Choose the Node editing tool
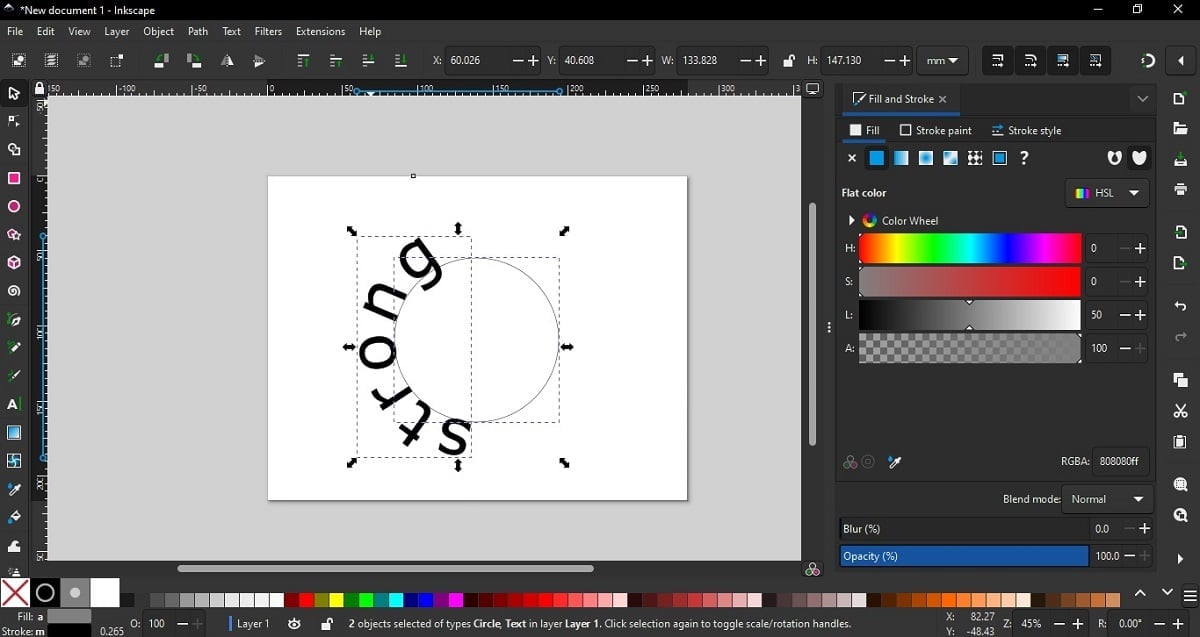This screenshot has width=1200, height=637. [14, 122]
